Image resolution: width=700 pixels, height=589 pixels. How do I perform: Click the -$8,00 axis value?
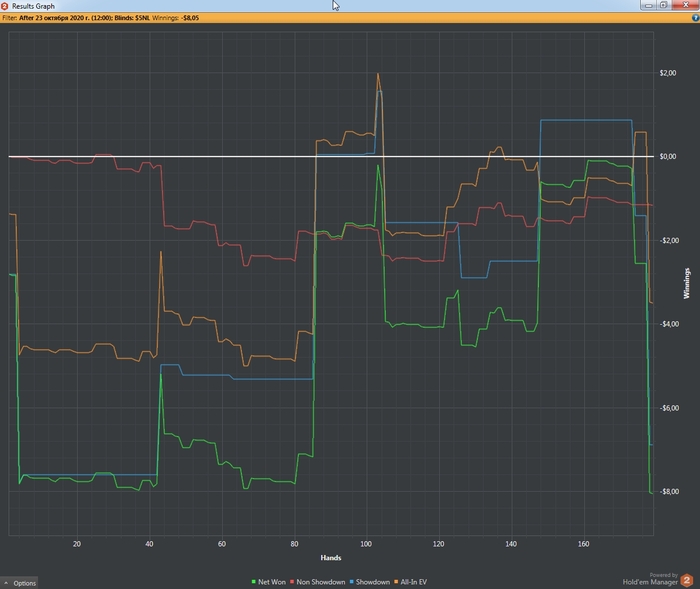click(x=669, y=491)
